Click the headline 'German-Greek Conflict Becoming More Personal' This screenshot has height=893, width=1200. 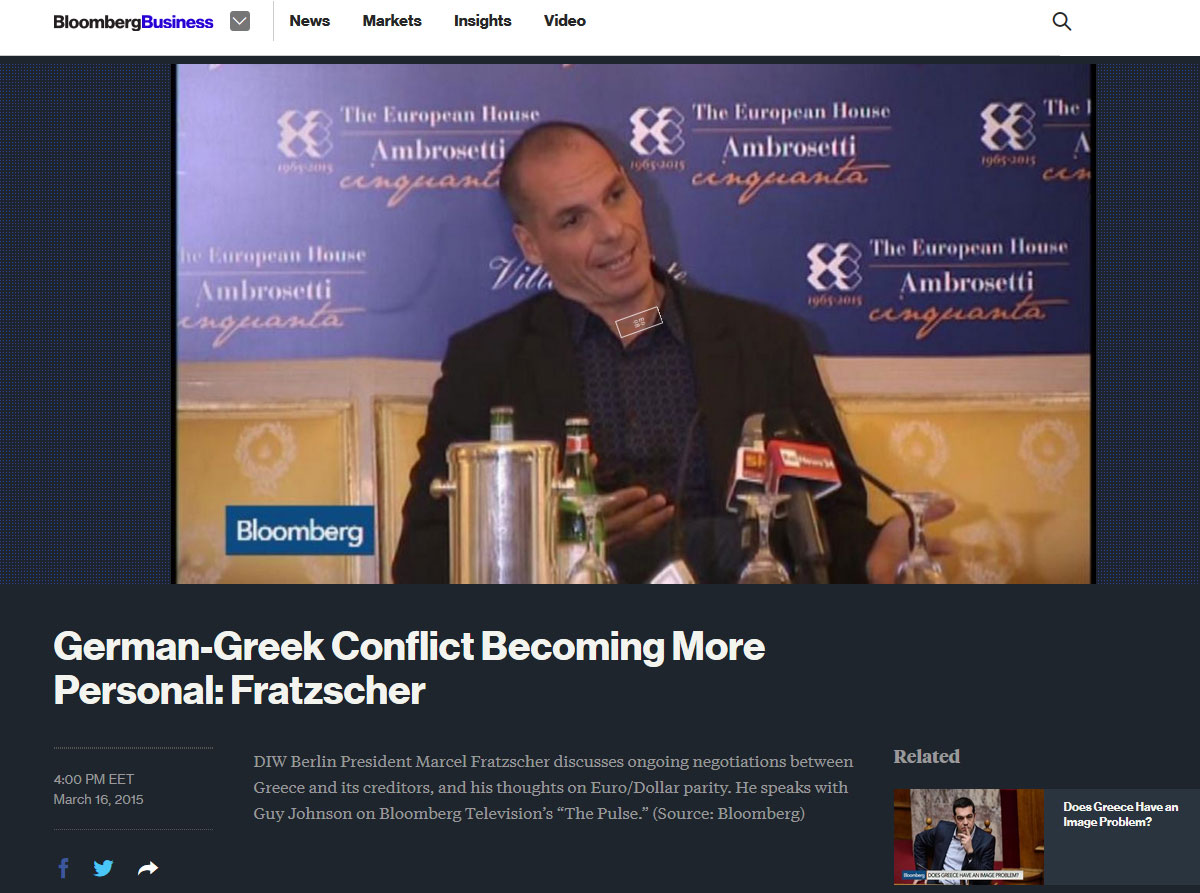tap(409, 668)
